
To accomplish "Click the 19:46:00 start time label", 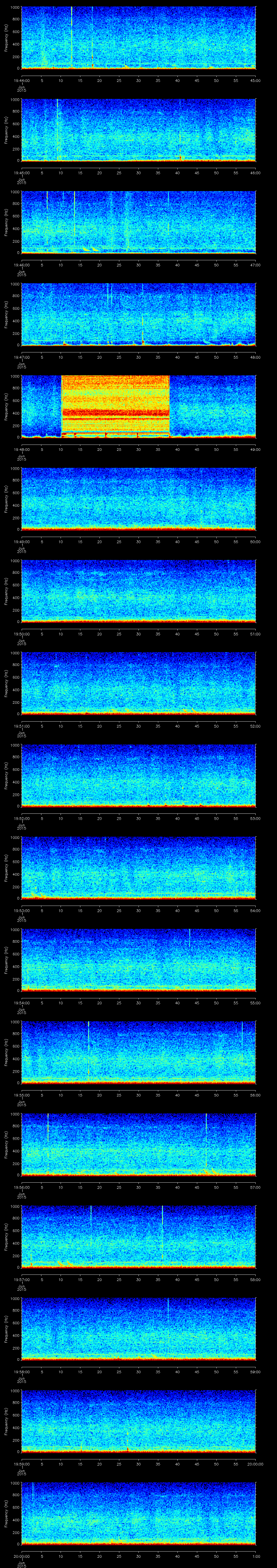I will (22, 265).
